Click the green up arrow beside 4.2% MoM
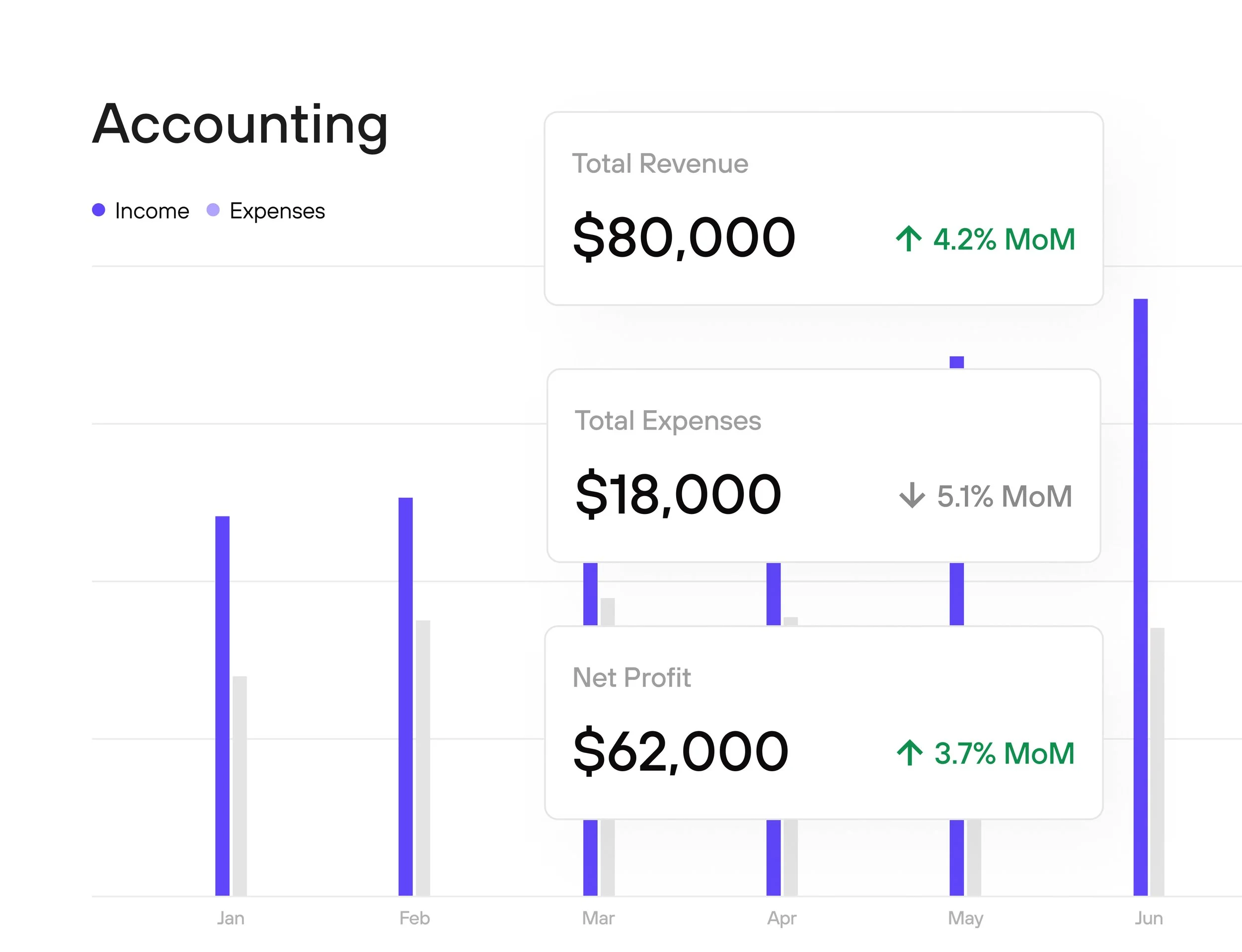Screen dimensions: 1242x952 (908, 238)
